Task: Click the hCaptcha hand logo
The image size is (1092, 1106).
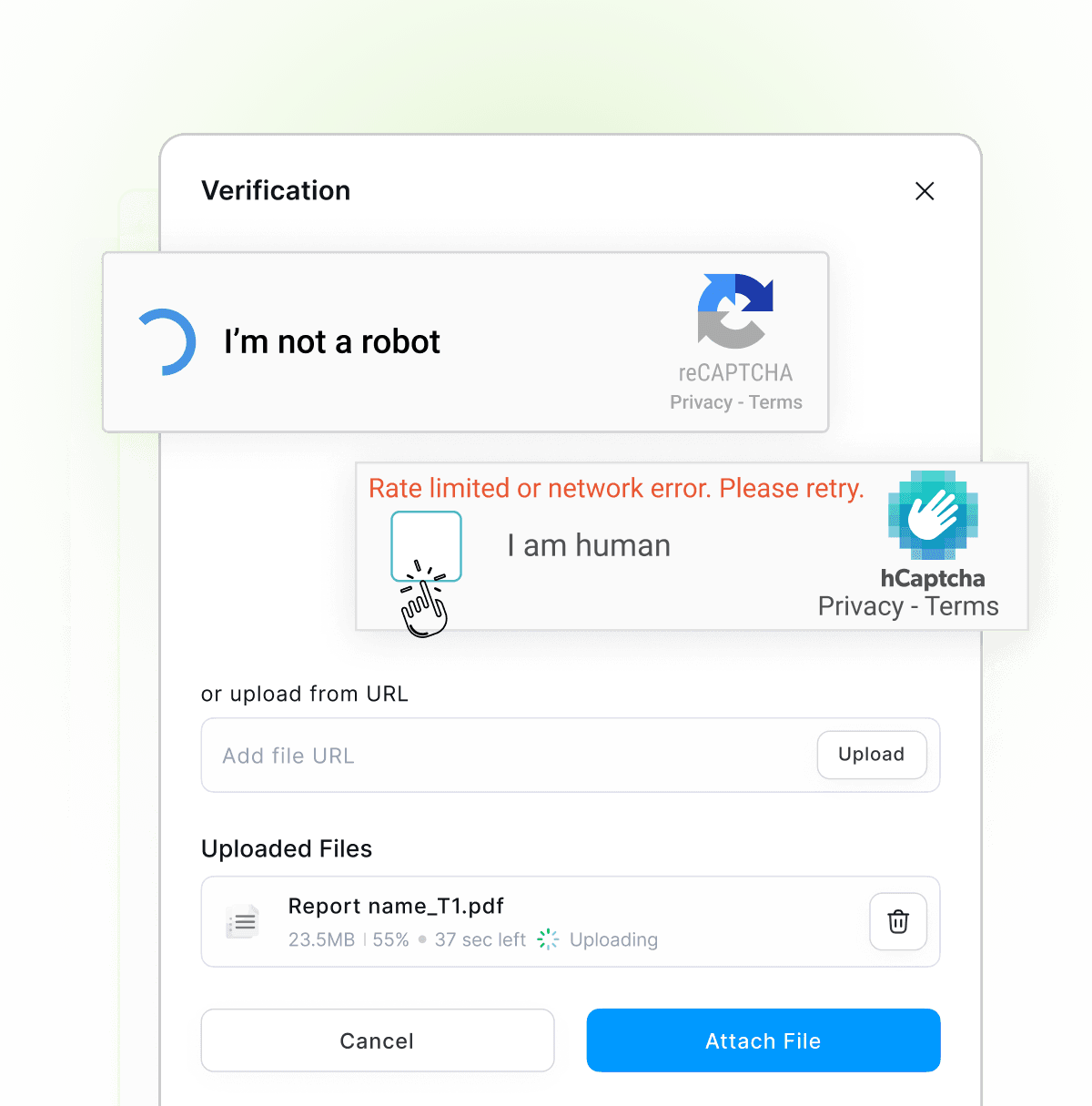Action: coord(933,515)
